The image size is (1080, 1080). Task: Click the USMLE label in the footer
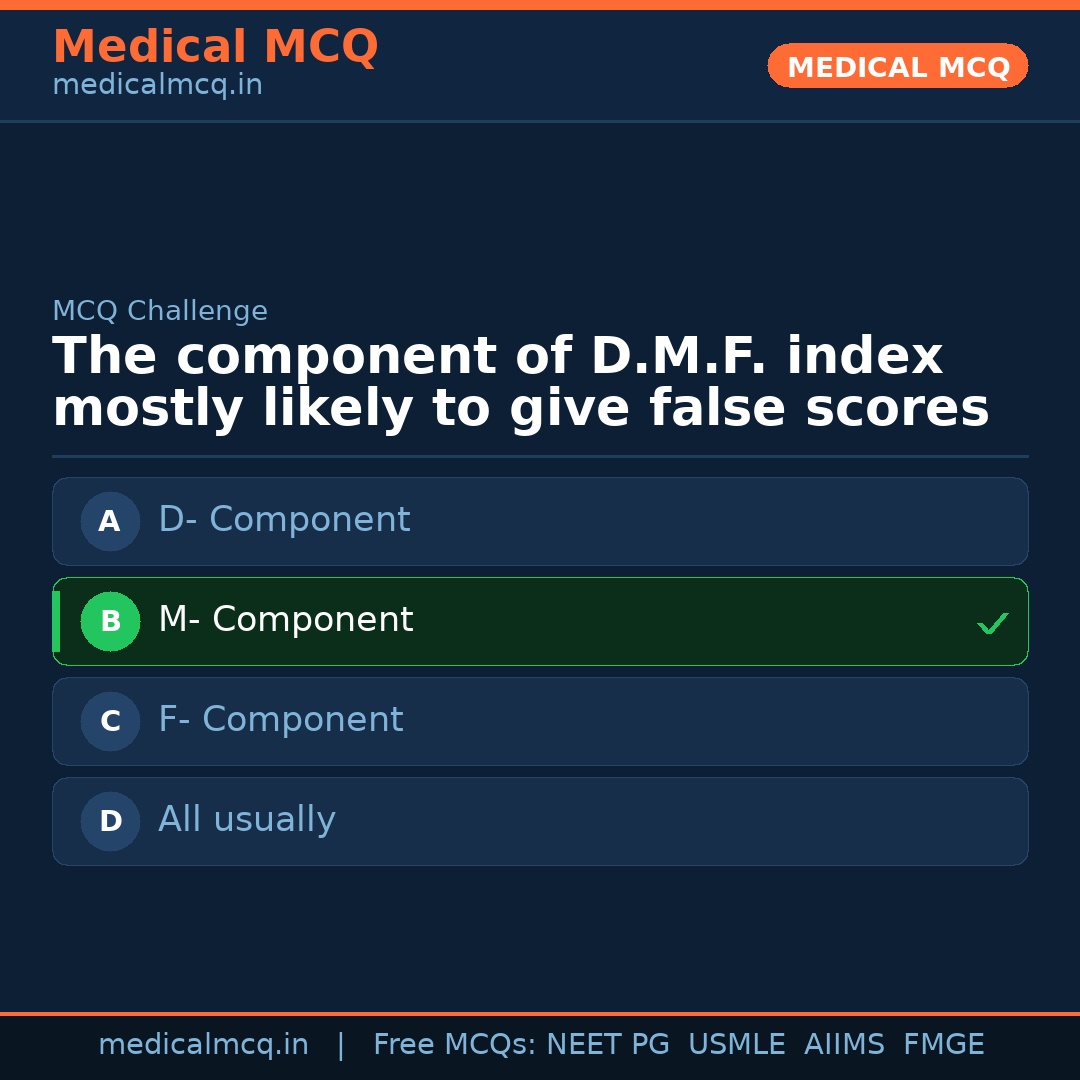737,1044
